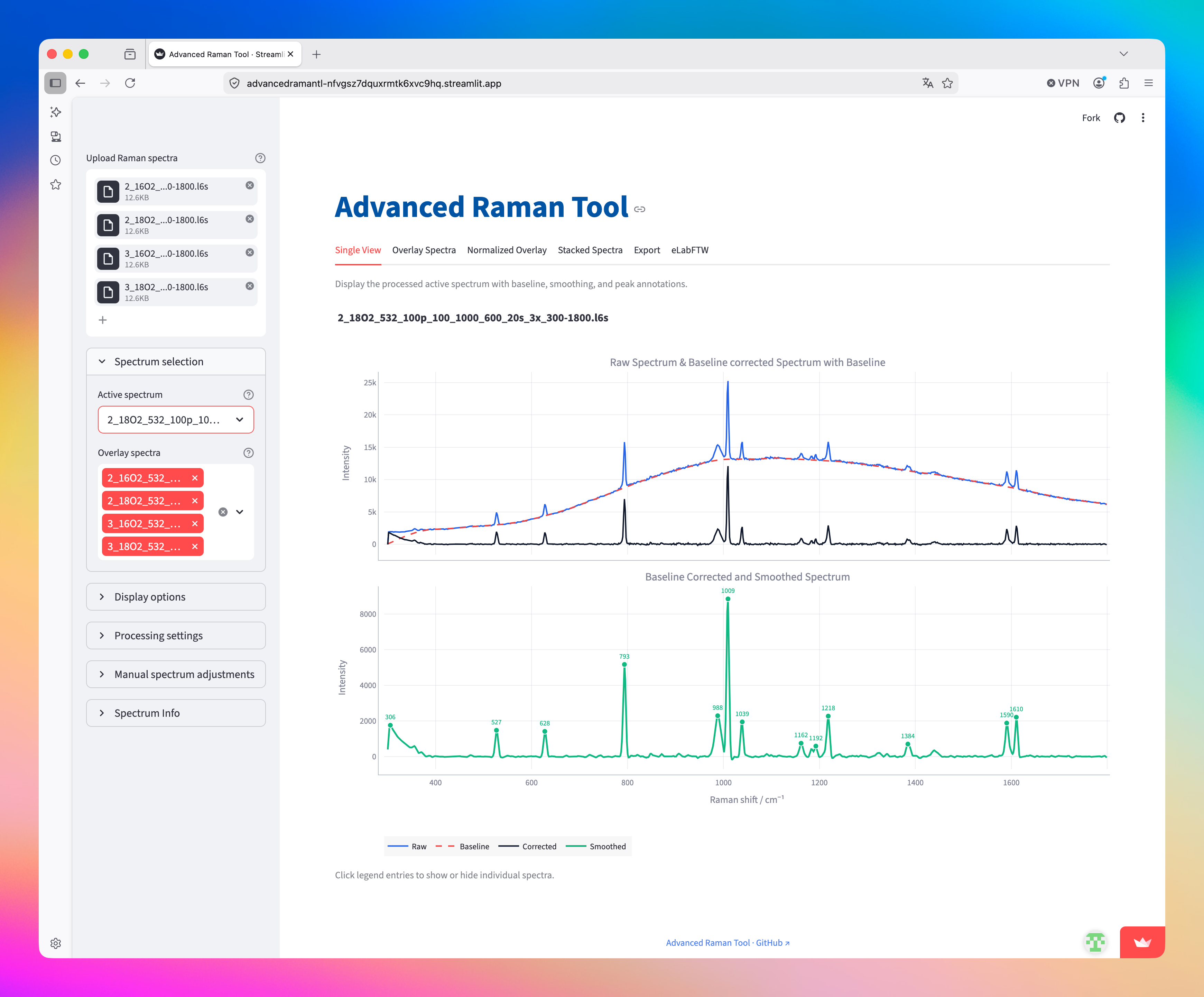Open the tab list dropdown arrow
The width and height of the screenshot is (1204, 997).
coord(1124,54)
